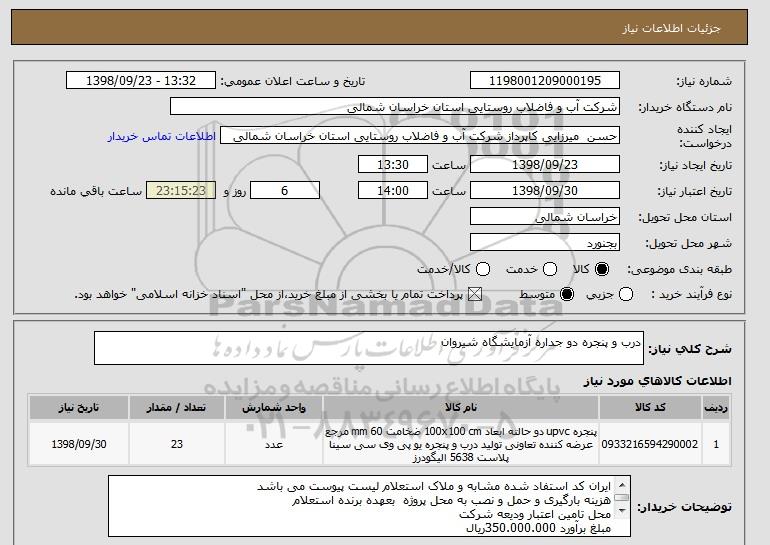This screenshot has width=770, height=545.
Task: Select the متوسط purchase type radio
Action: [567, 295]
